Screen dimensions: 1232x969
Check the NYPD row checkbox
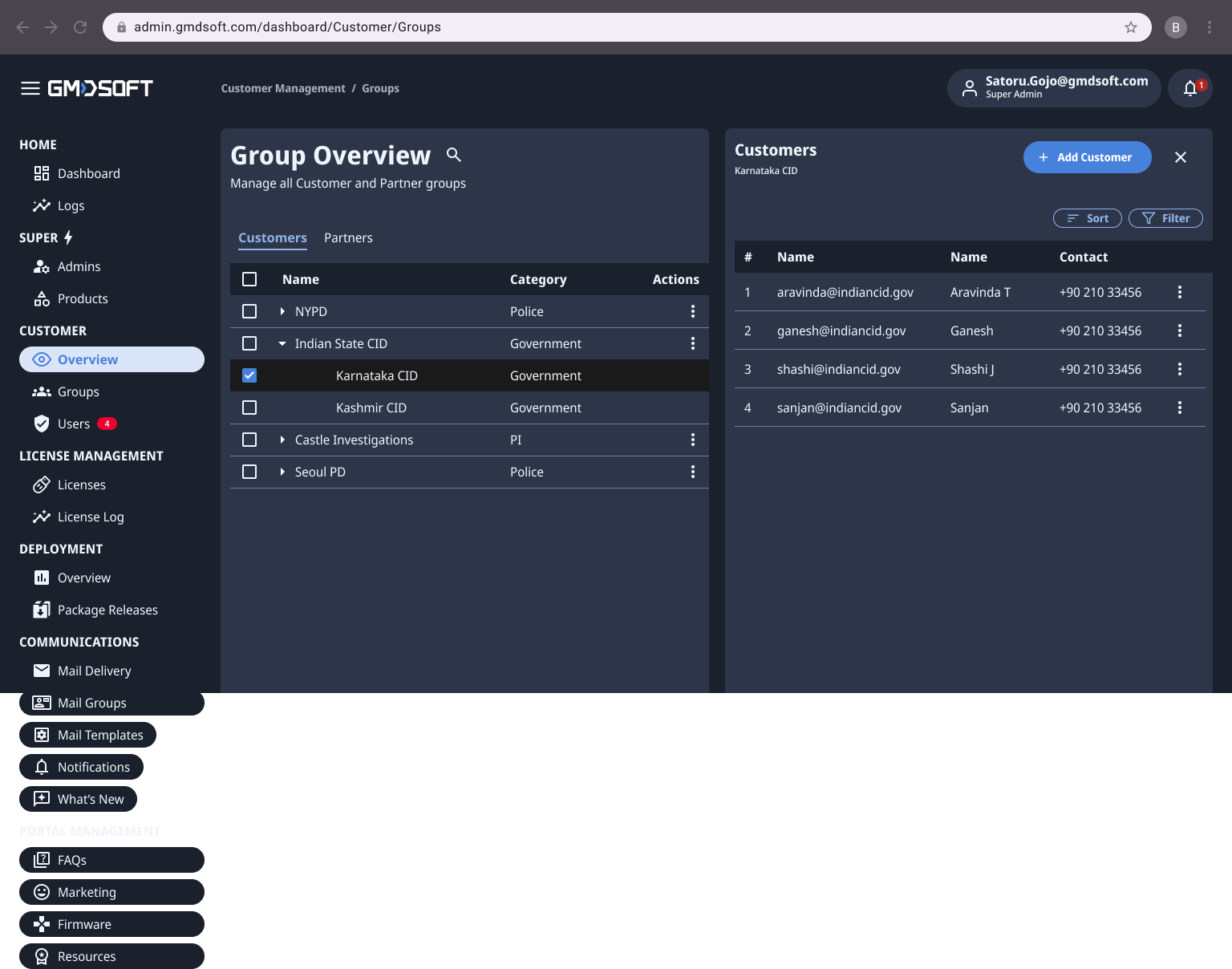tap(249, 311)
